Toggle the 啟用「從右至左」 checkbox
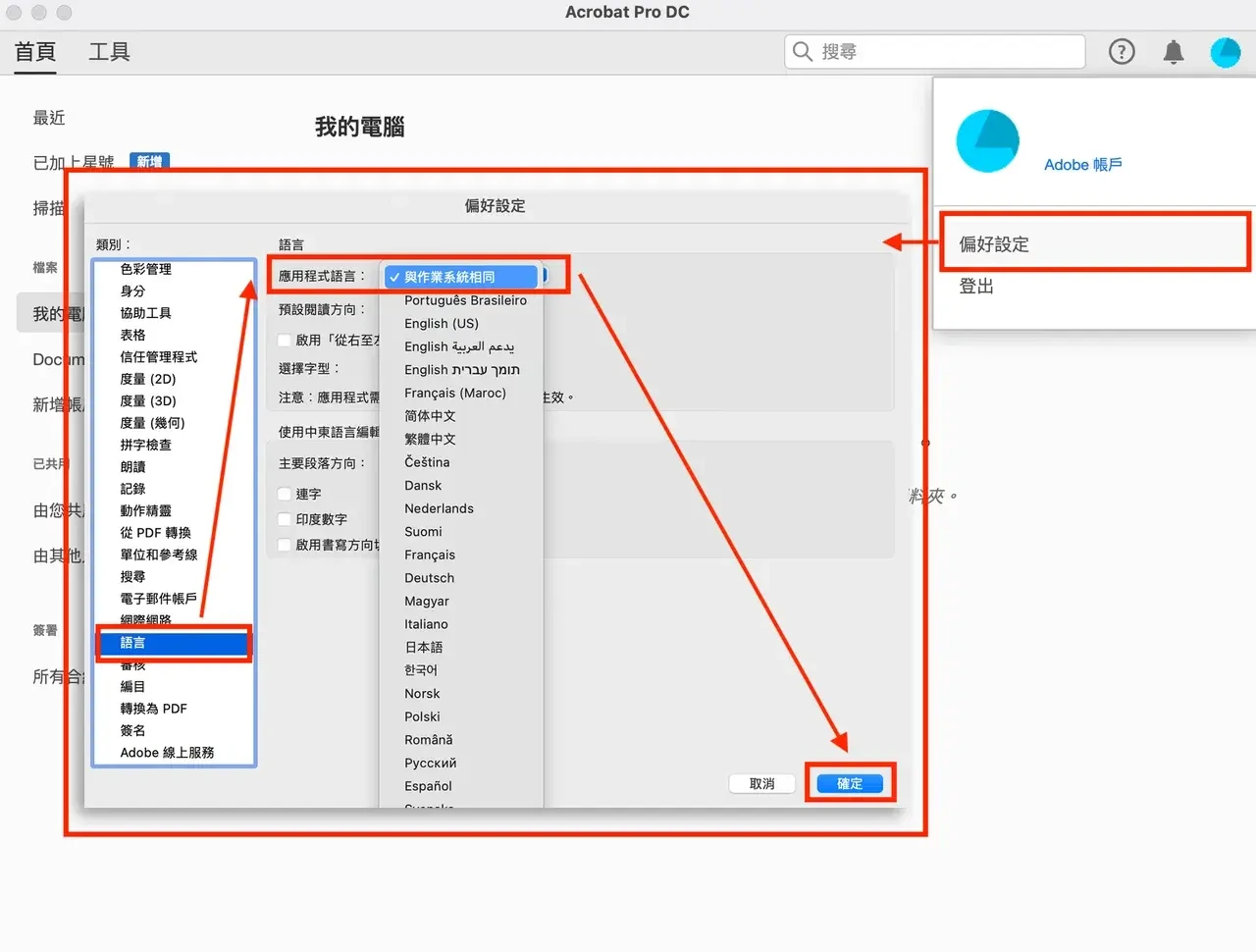The width and height of the screenshot is (1256, 952). coord(285,340)
